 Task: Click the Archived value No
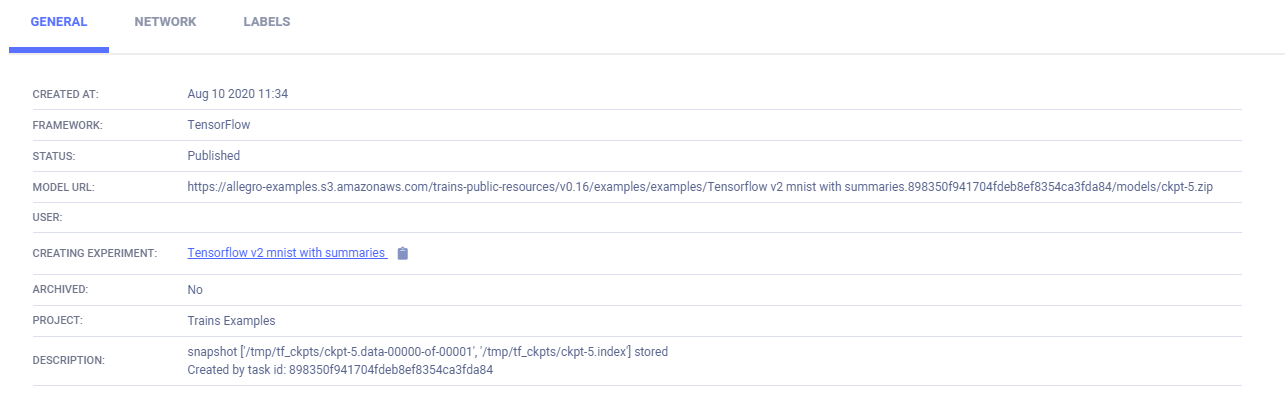coord(195,290)
